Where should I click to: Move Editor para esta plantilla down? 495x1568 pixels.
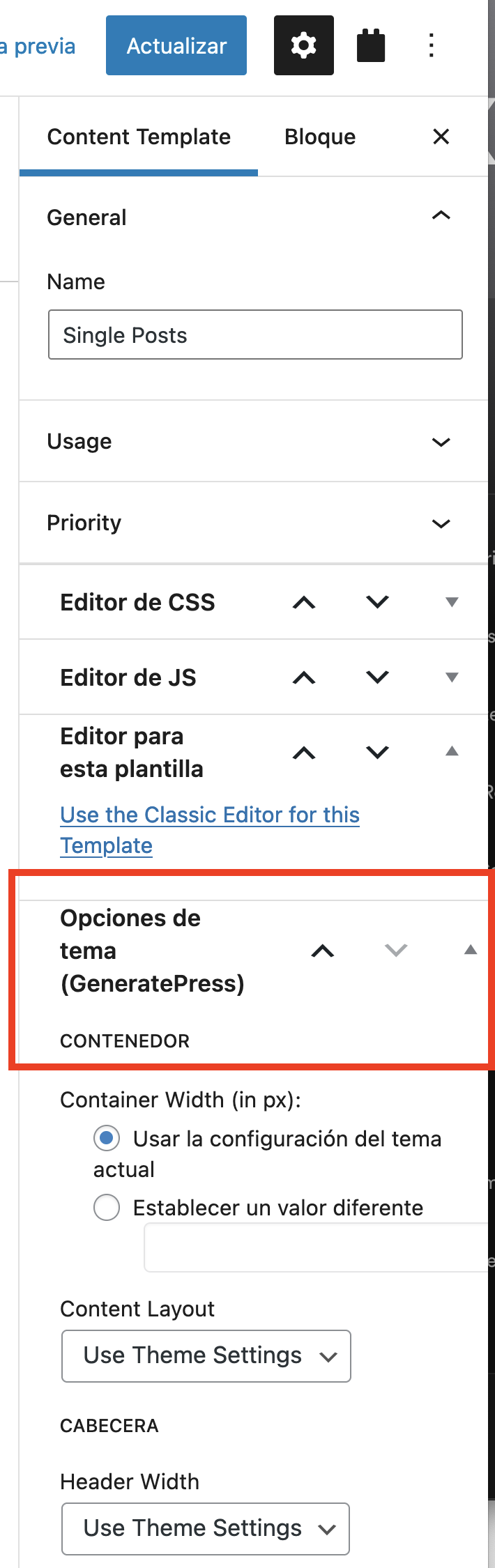(x=377, y=753)
